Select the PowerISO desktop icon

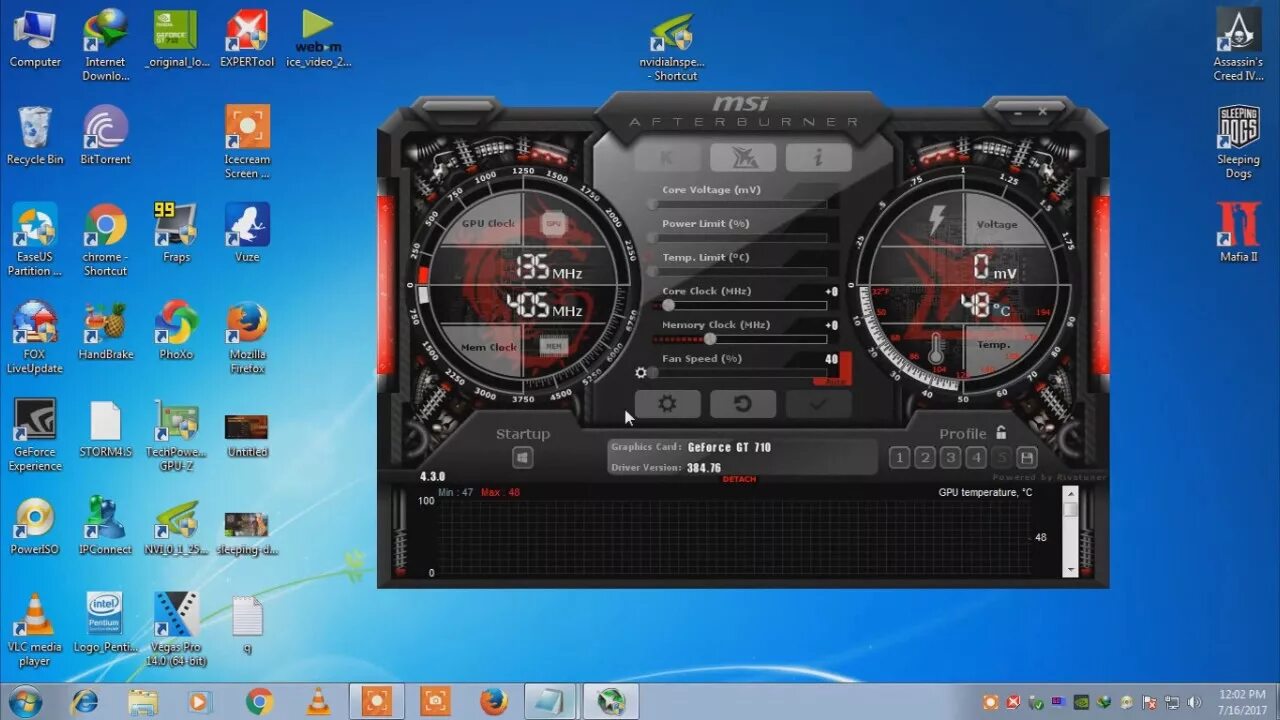click(x=35, y=526)
